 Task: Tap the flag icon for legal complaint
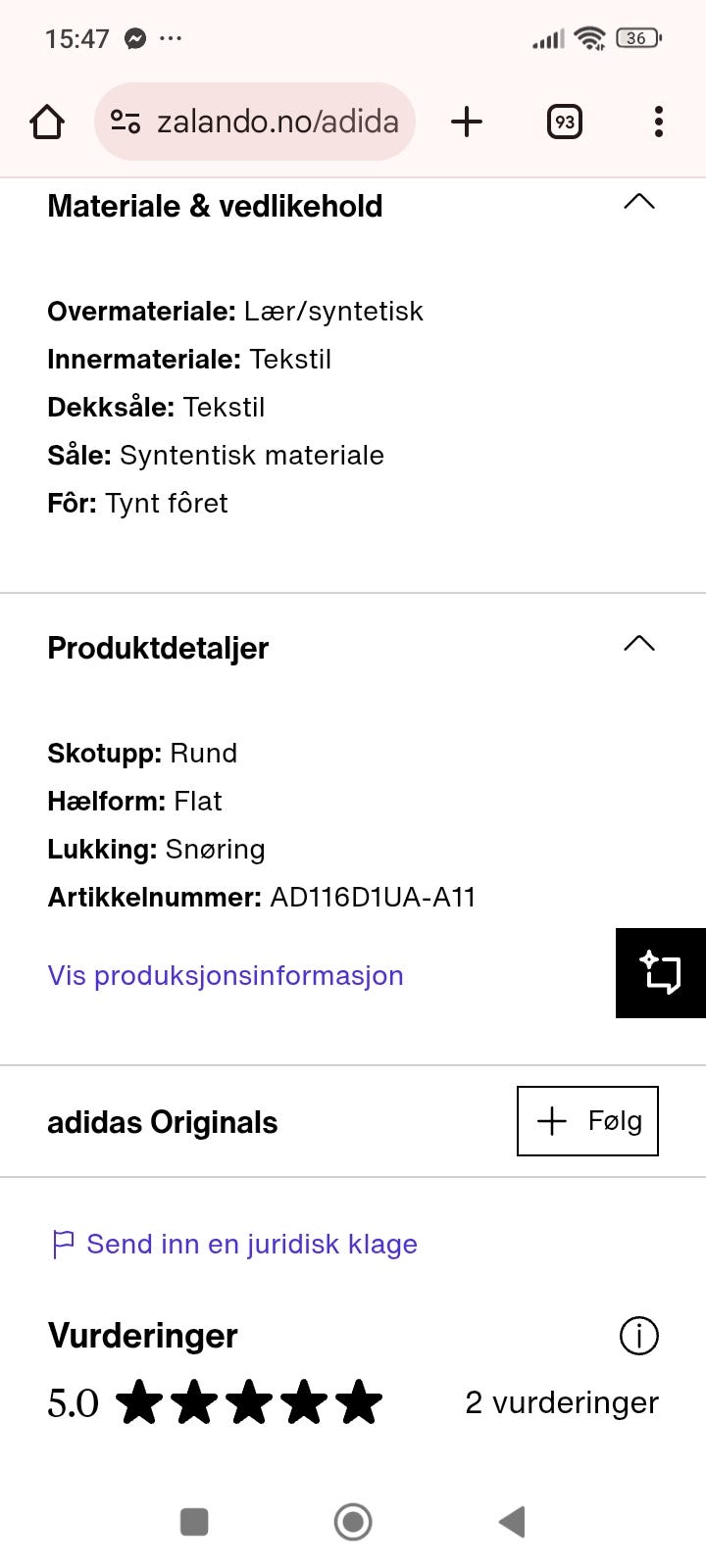point(63,1245)
